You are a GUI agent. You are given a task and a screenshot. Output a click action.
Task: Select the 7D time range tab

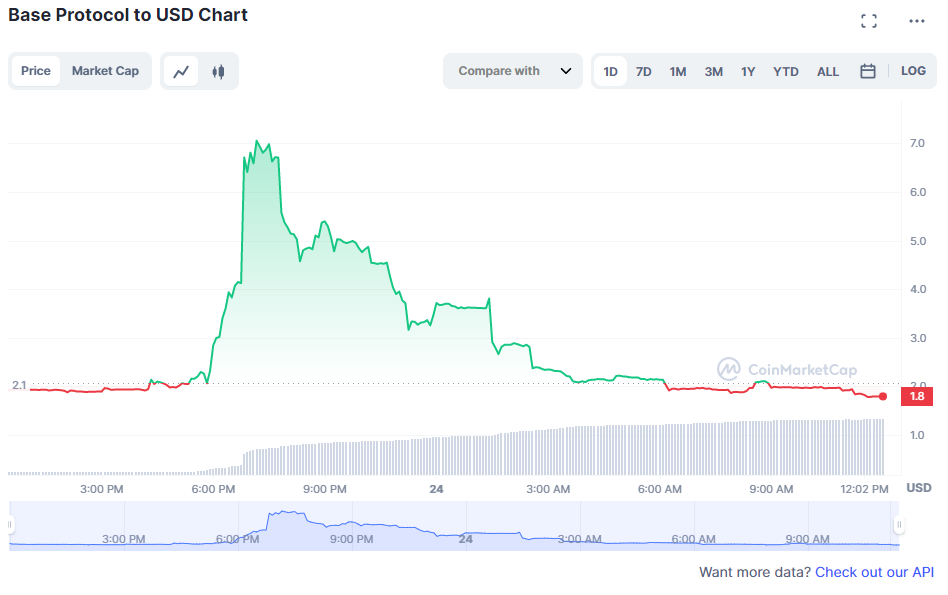click(644, 71)
